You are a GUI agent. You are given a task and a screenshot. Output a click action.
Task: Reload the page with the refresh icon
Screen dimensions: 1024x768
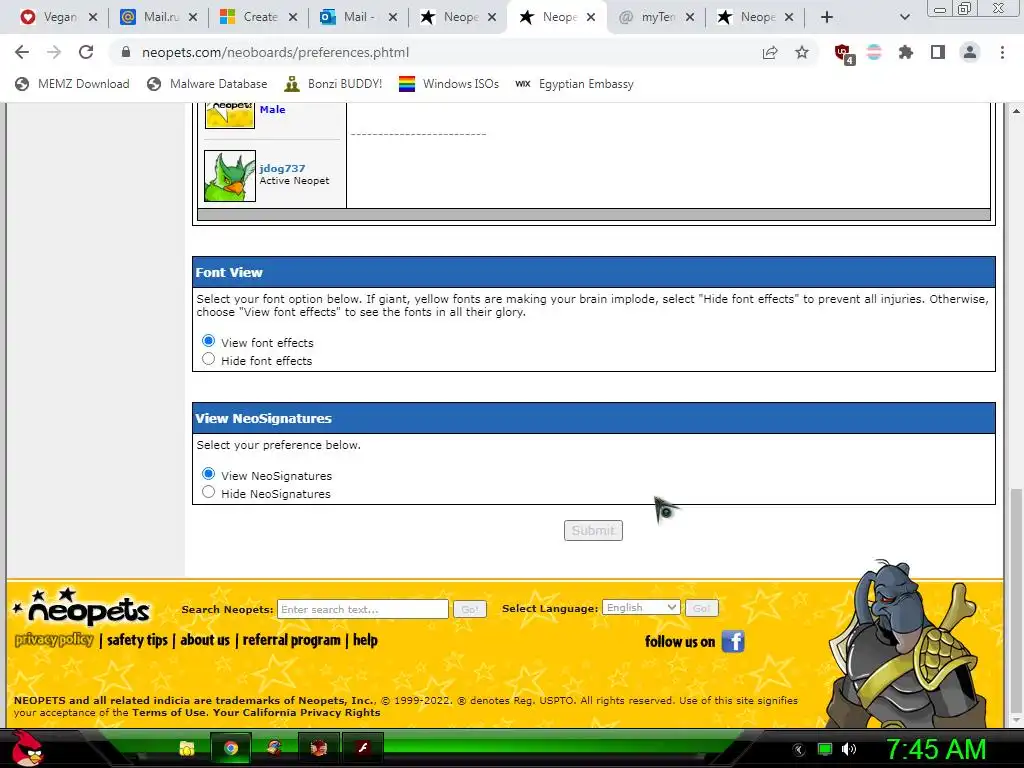tap(86, 52)
